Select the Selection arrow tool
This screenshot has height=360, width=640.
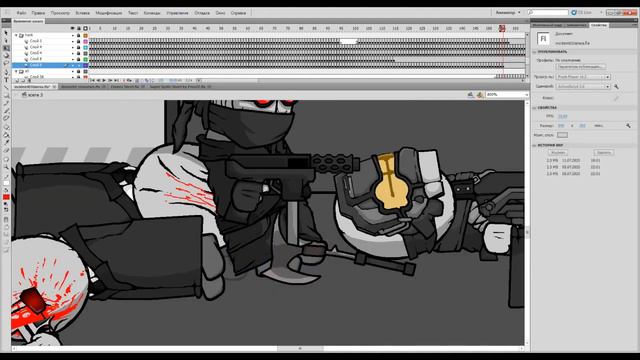click(6, 33)
